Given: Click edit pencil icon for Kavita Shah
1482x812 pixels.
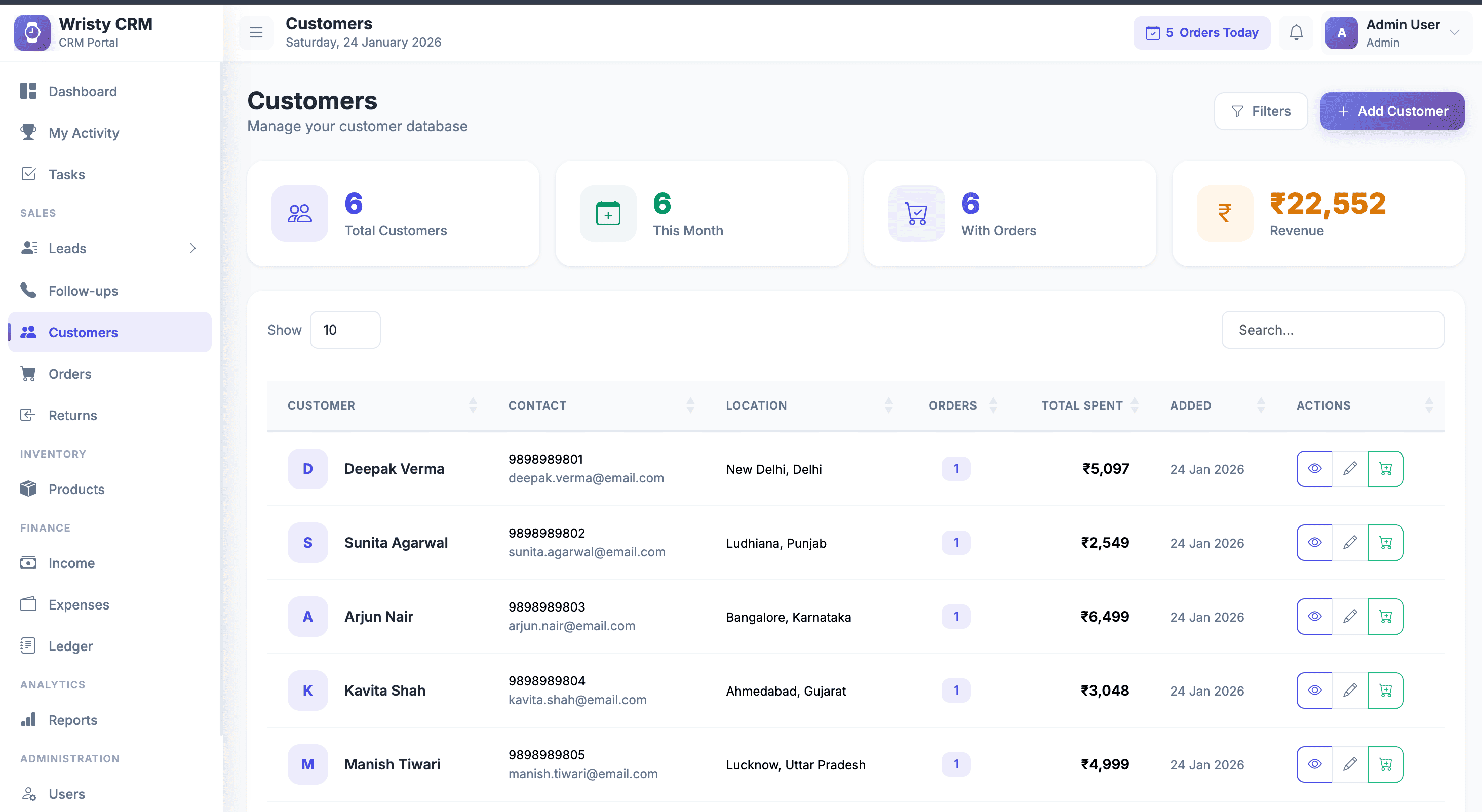Looking at the screenshot, I should tap(1350, 690).
